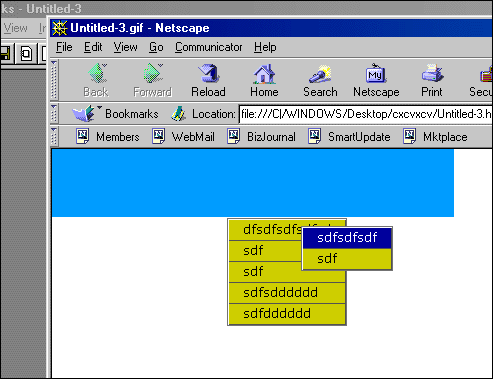Click the Forward navigation icon
The height and width of the screenshot is (379, 493).
(153, 73)
